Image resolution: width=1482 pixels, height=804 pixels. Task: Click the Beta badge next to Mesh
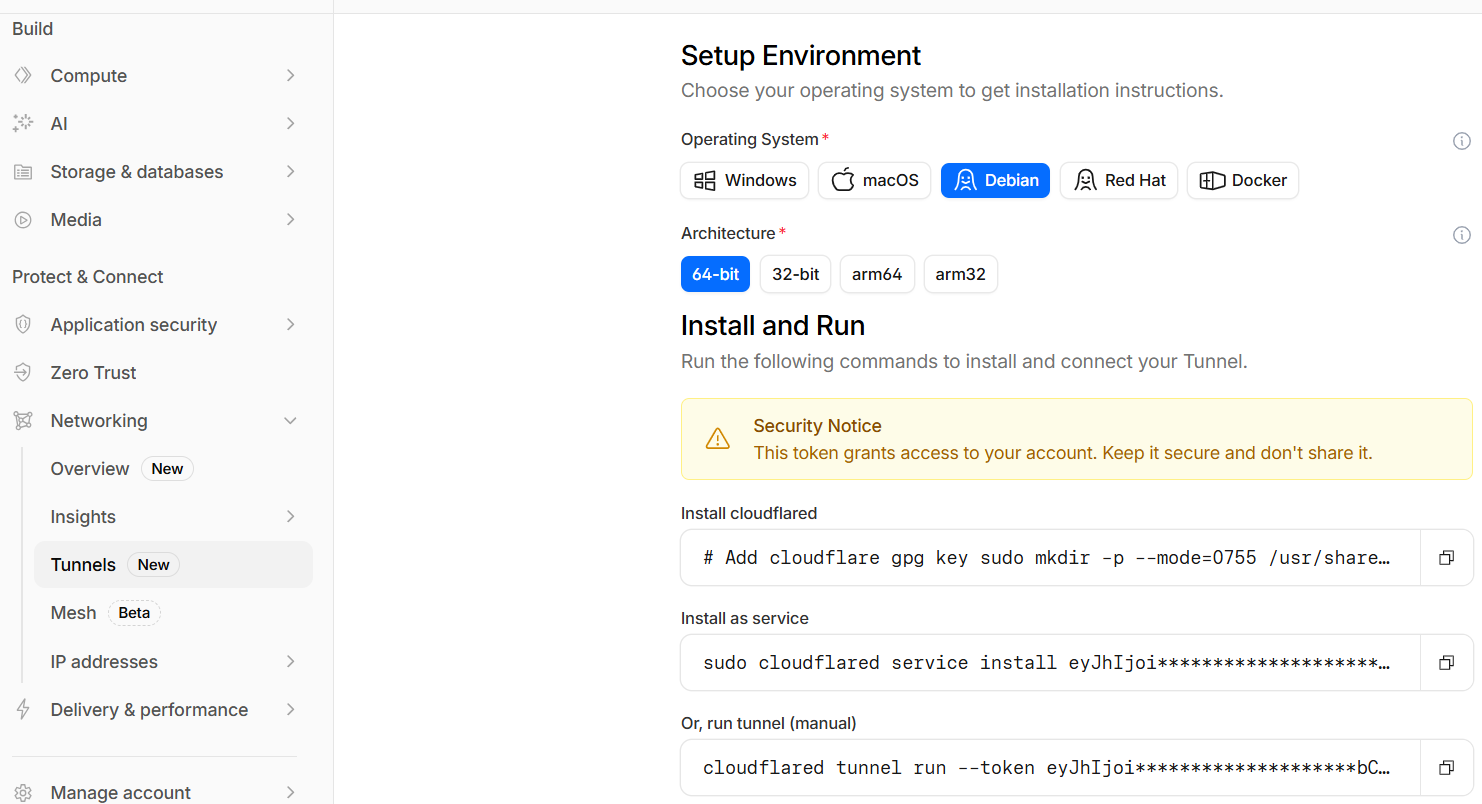134,613
